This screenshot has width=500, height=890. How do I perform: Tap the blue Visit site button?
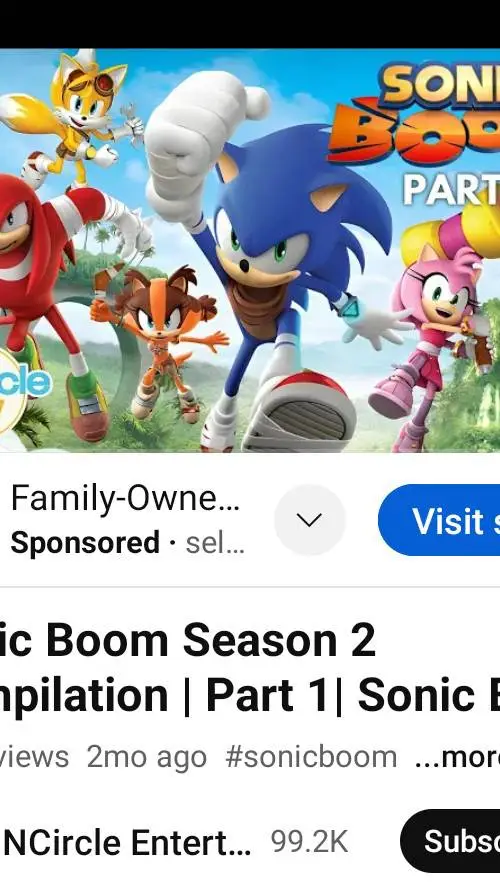(x=439, y=520)
